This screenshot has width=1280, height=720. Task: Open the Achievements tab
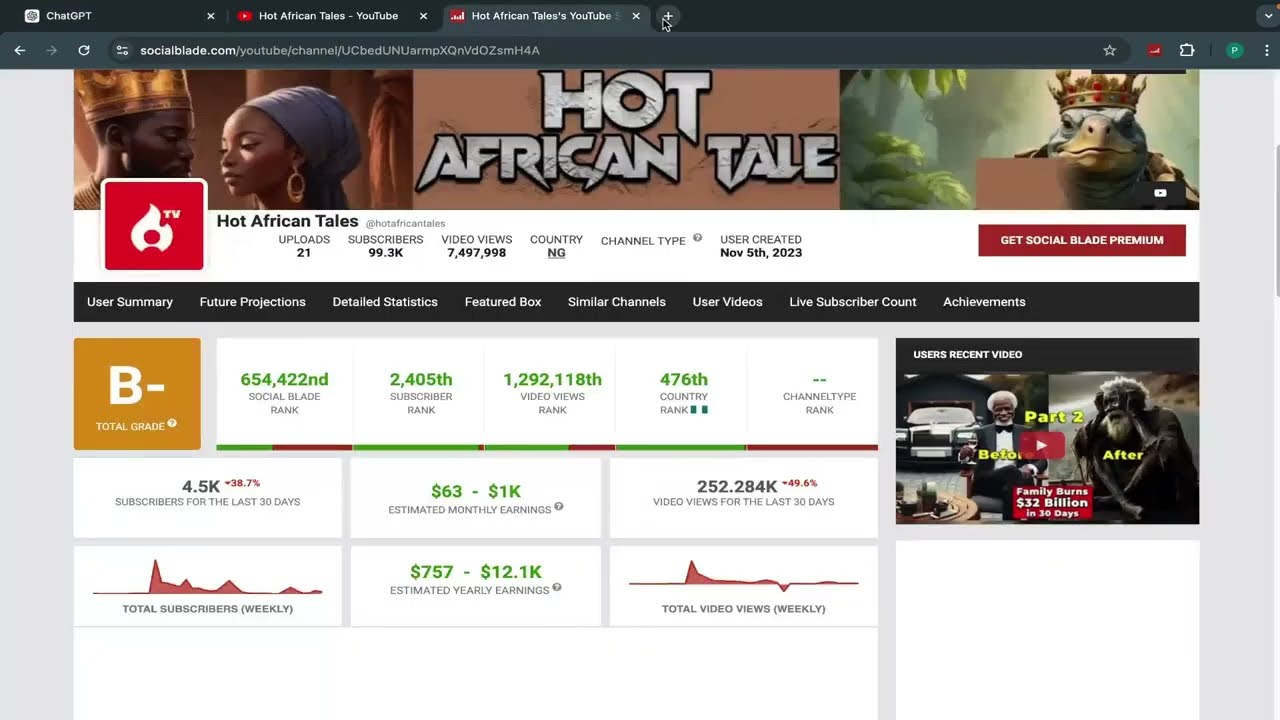pyautogui.click(x=984, y=302)
